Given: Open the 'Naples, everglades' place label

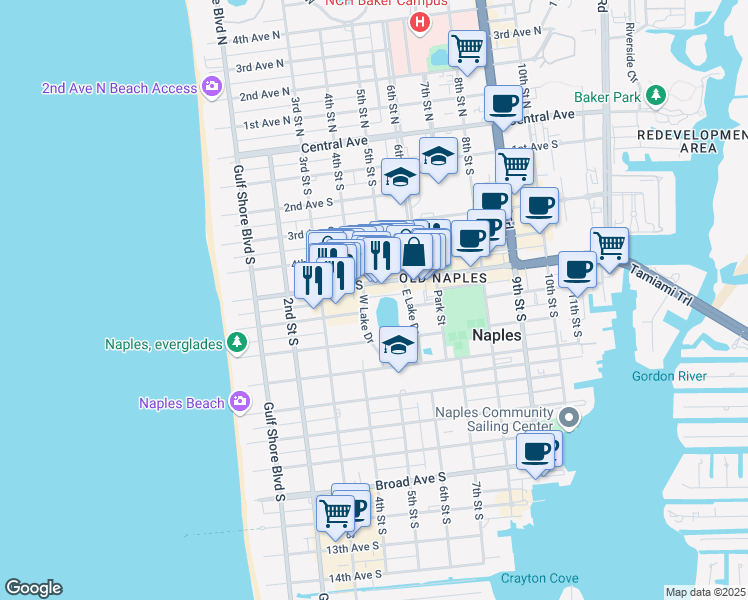Looking at the screenshot, I should pyautogui.click(x=164, y=344).
